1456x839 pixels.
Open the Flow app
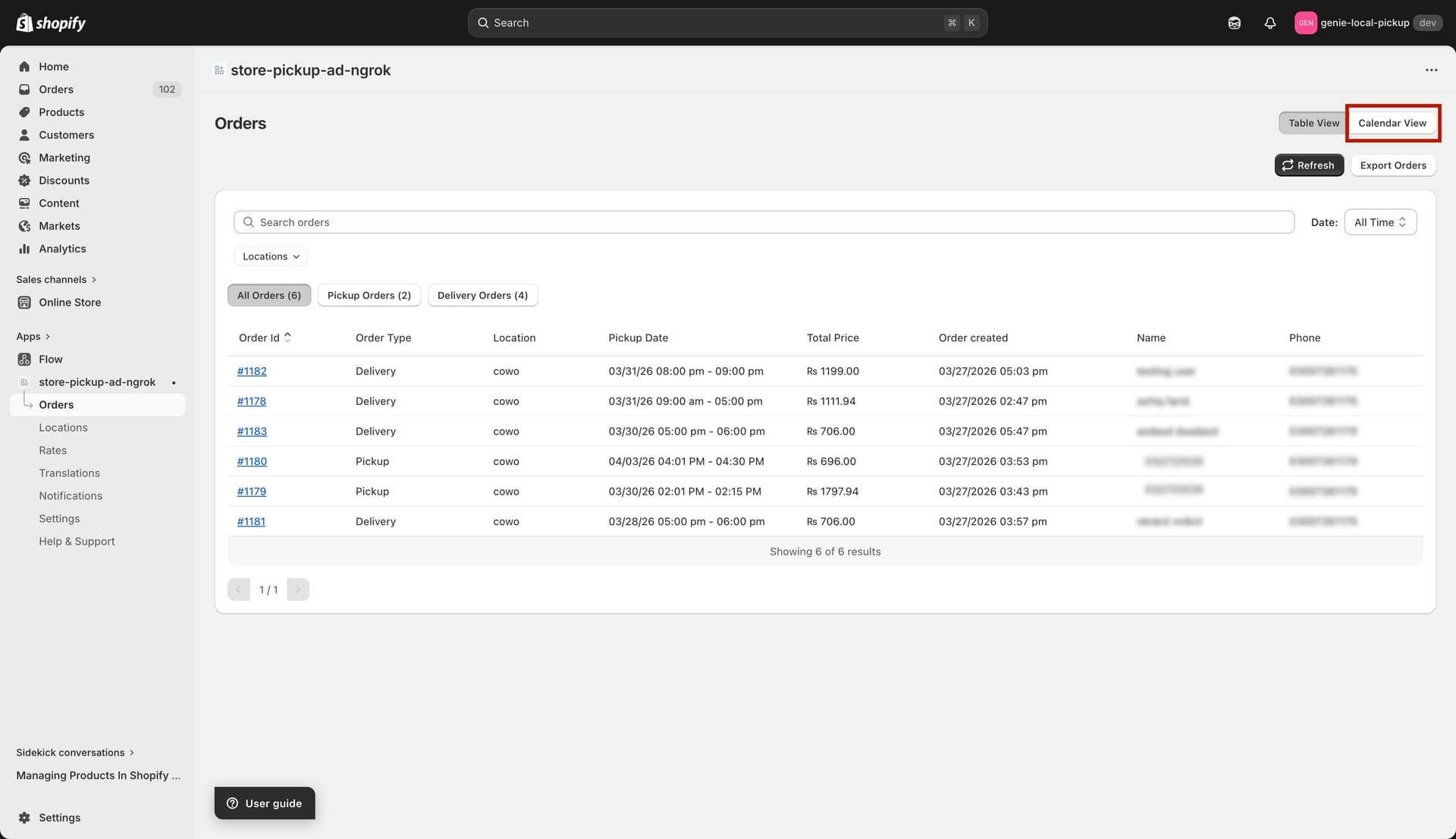(50, 359)
